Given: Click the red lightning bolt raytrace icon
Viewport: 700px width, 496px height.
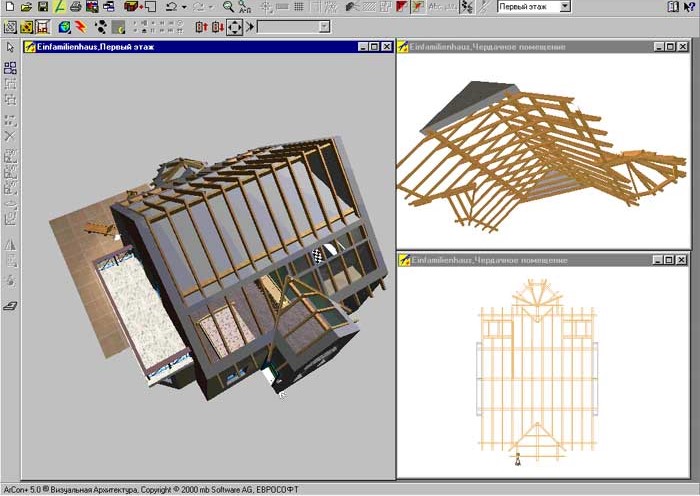Looking at the screenshot, I should [81, 27].
